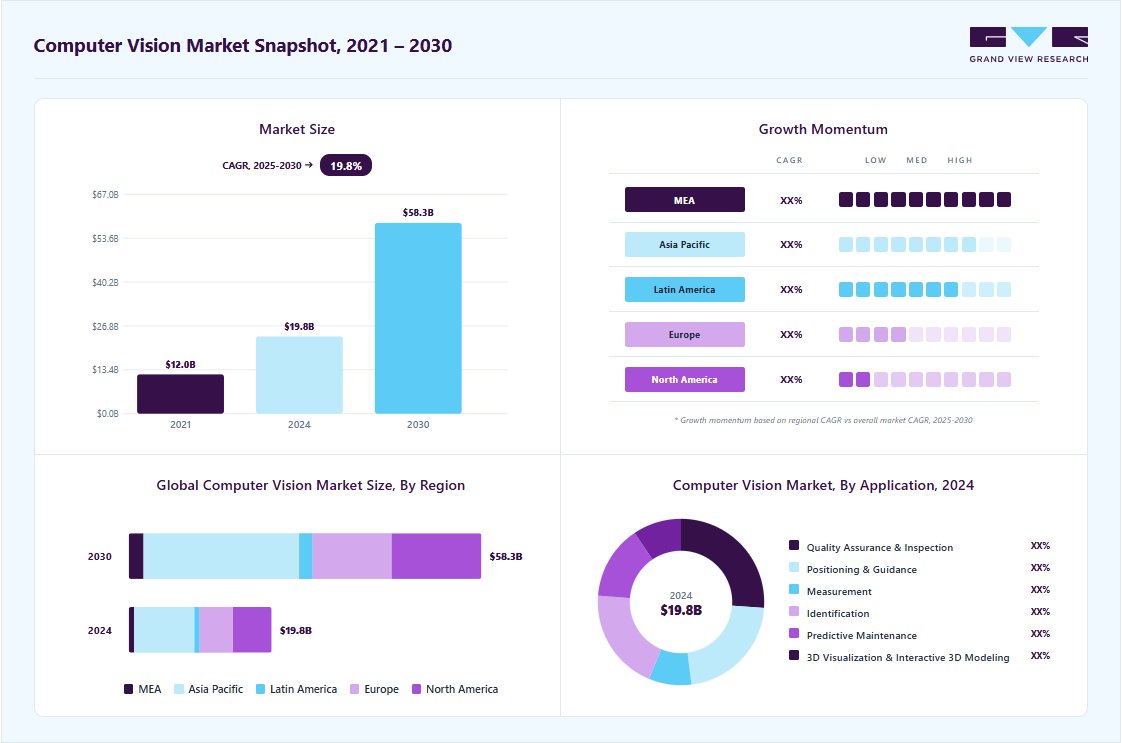1122x743 pixels.
Task: Click the Measurement legend swatch
Action: tap(794, 590)
